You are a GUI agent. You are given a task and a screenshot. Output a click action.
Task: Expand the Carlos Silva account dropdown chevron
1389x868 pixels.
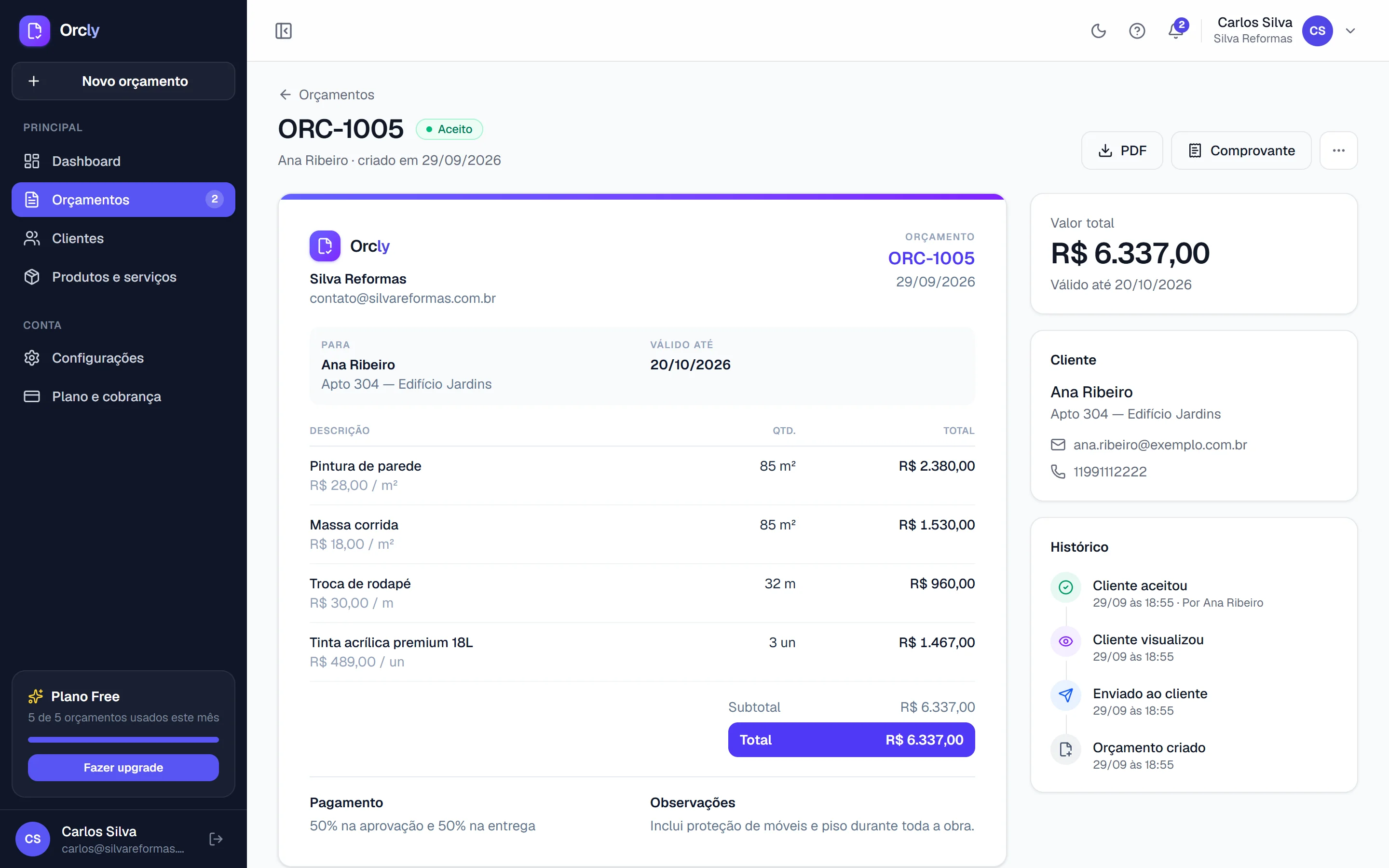[1350, 30]
